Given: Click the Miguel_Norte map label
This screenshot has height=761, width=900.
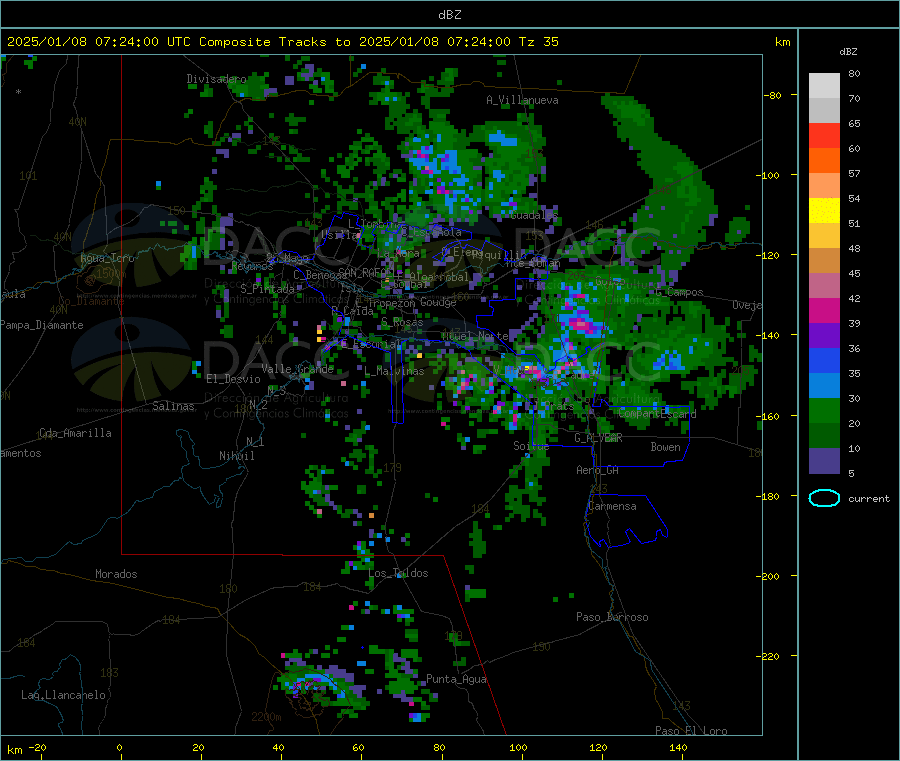Looking at the screenshot, I should (x=475, y=335).
